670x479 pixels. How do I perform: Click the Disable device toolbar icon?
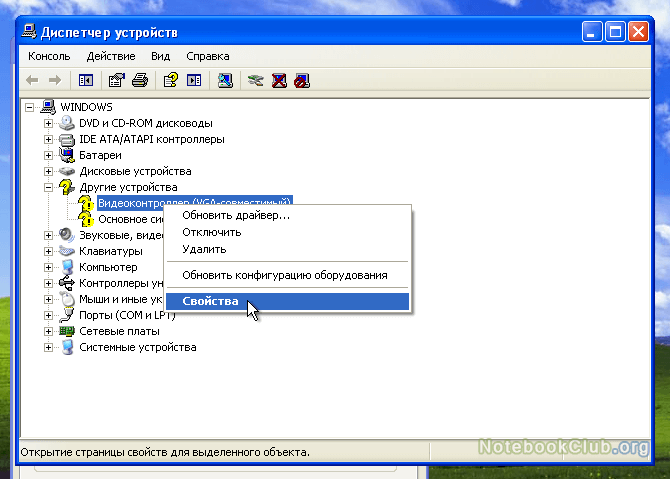(302, 80)
